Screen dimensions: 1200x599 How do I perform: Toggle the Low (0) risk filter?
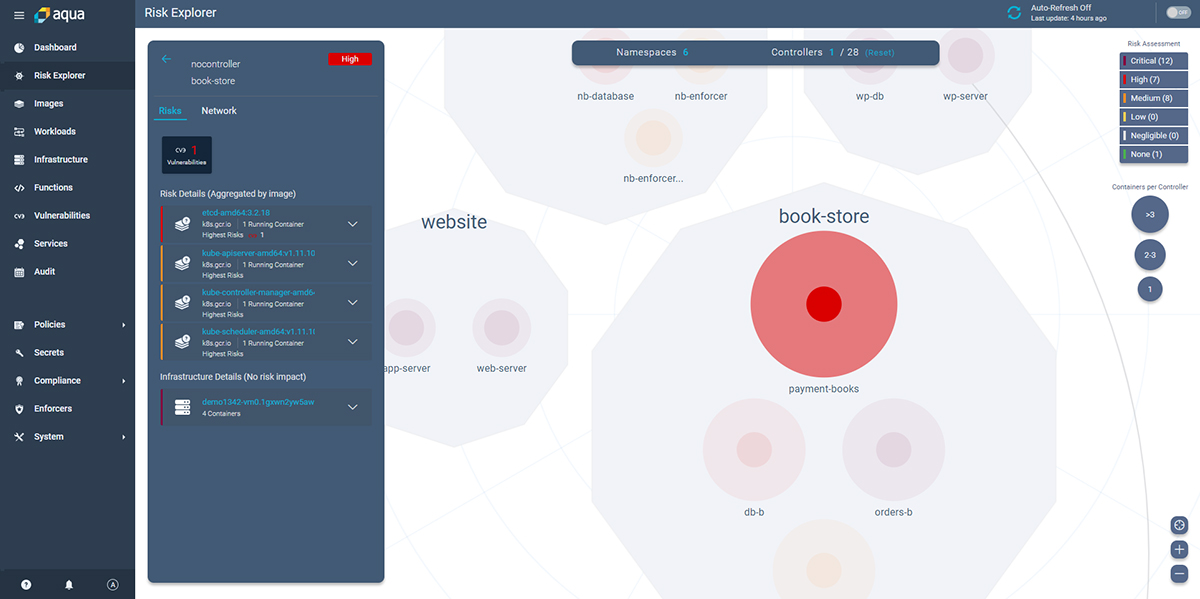1154,117
